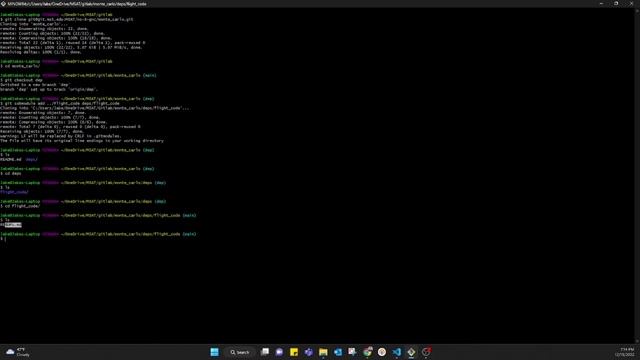Click the 'deps/' directory in ls output
Image resolution: width=640 pixels, height=360 pixels.
click(x=31, y=160)
